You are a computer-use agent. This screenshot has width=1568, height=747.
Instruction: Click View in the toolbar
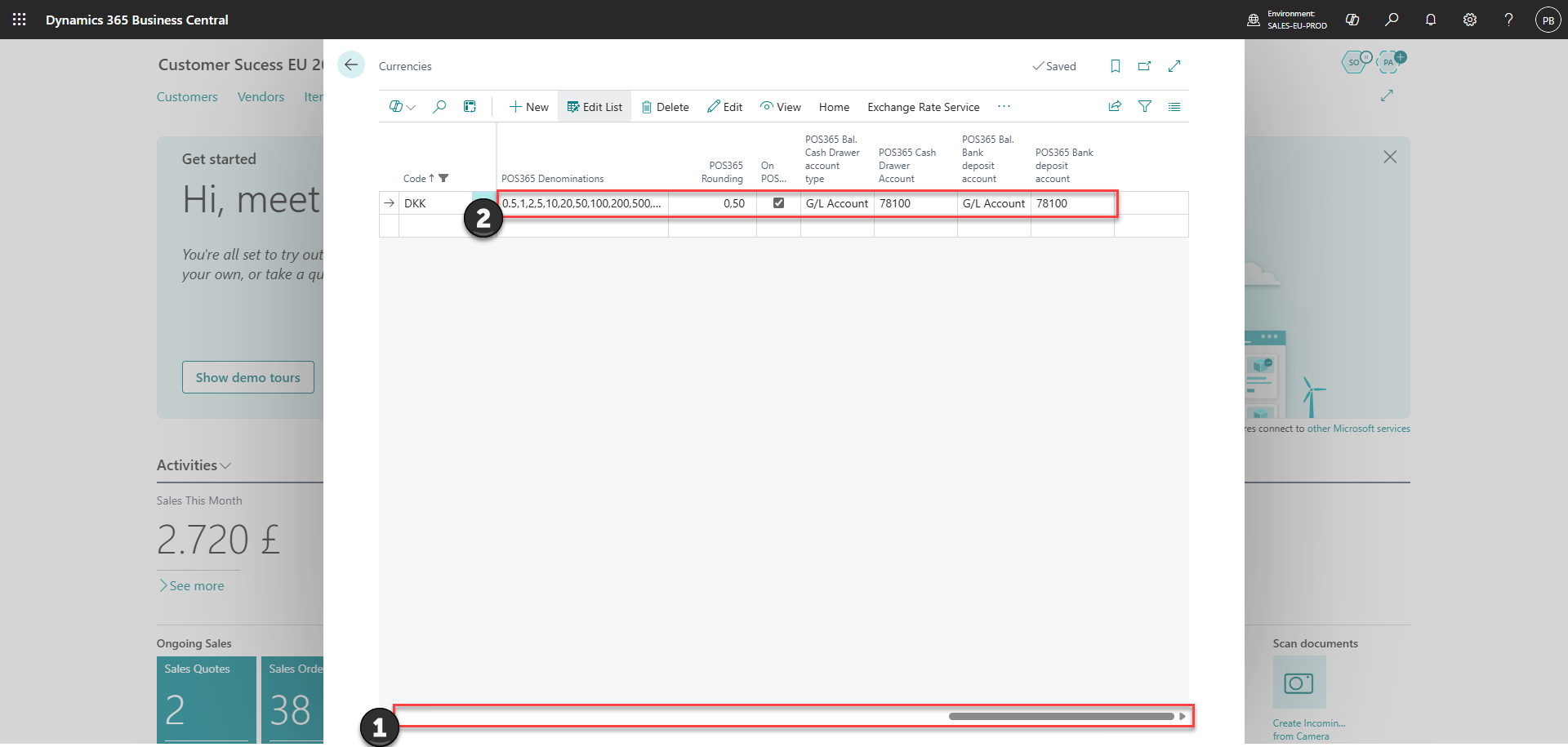780,107
